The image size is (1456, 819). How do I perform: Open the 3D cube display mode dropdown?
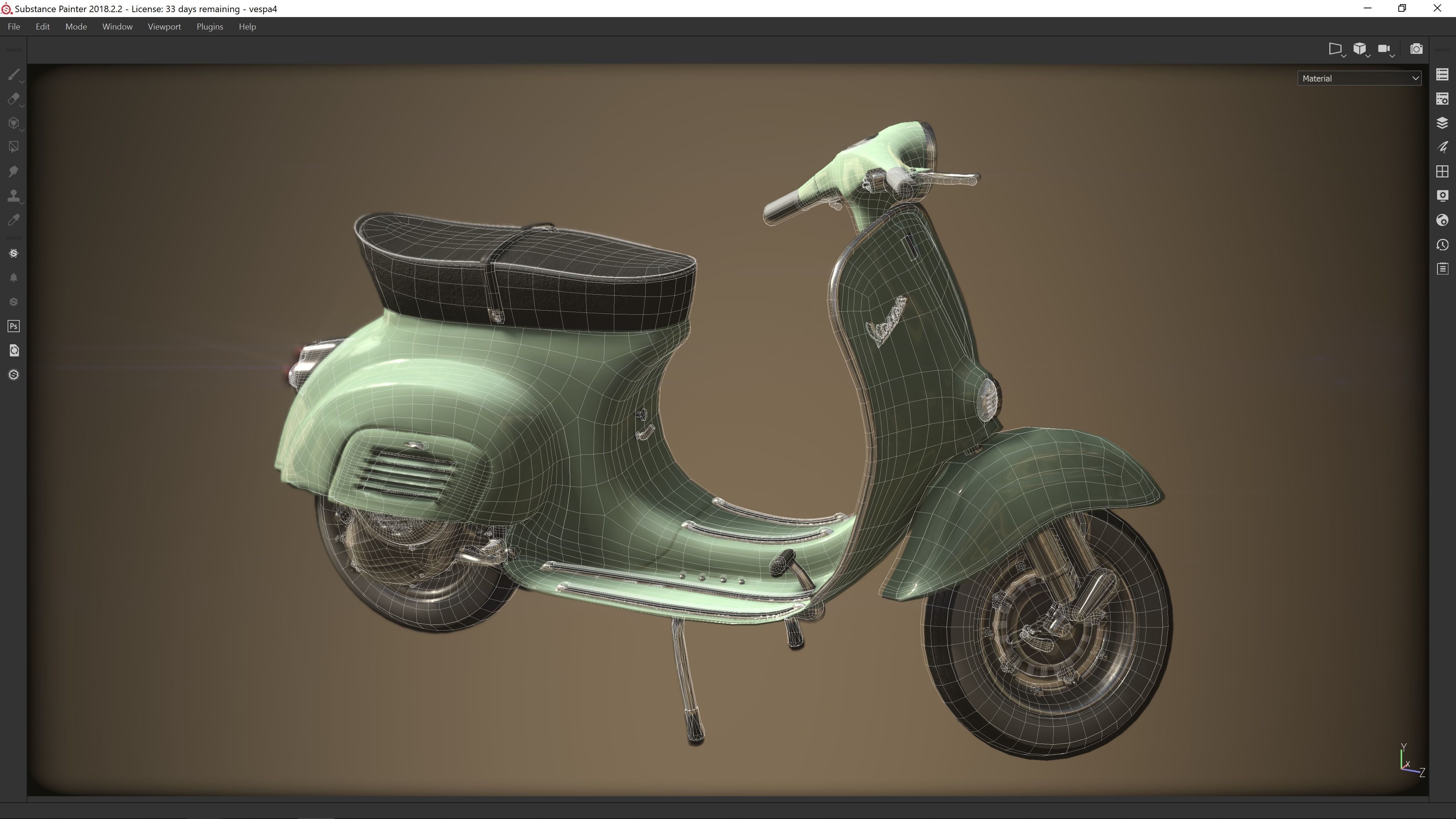click(1360, 49)
